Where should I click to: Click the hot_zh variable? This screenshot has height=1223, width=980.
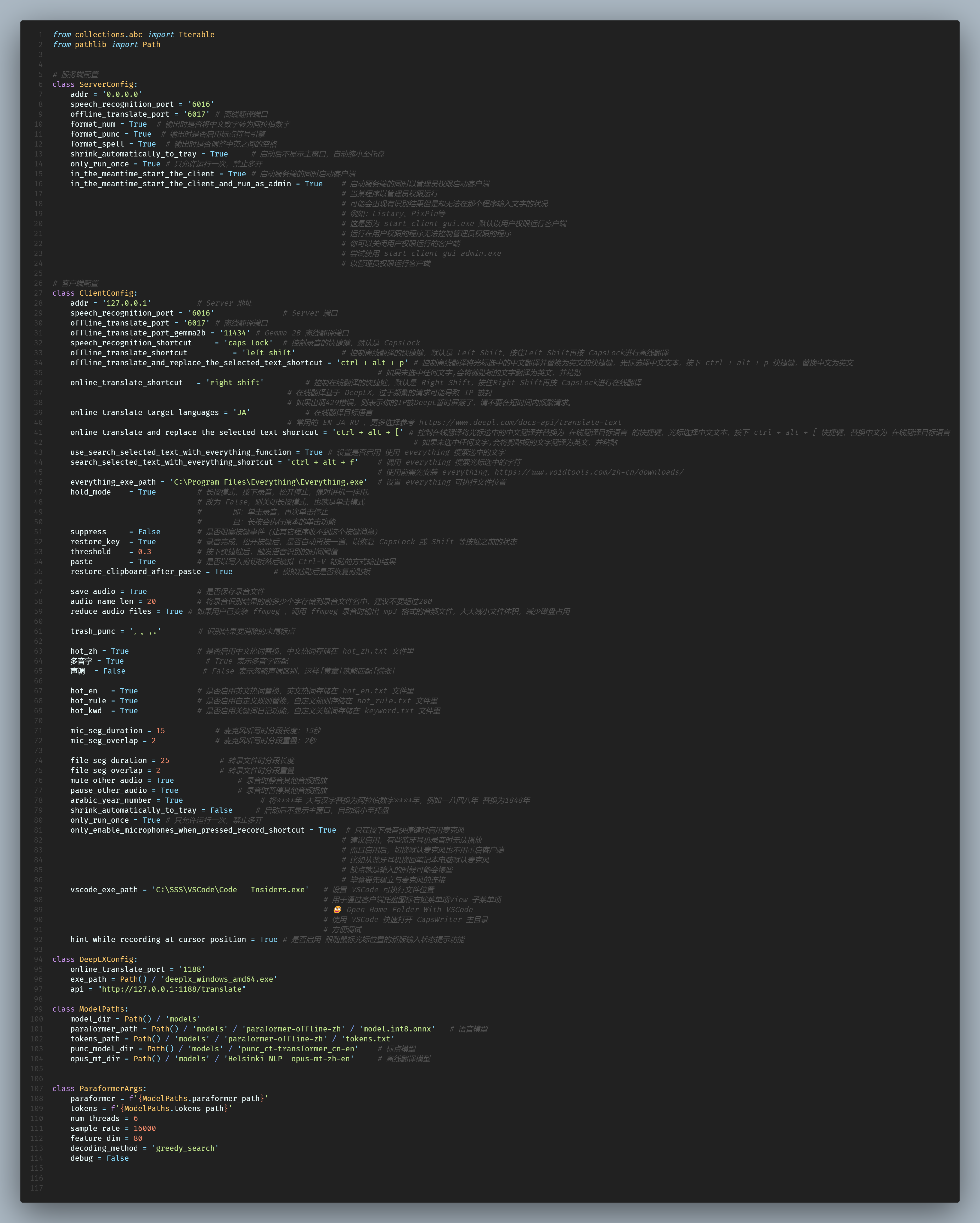[x=84, y=651]
